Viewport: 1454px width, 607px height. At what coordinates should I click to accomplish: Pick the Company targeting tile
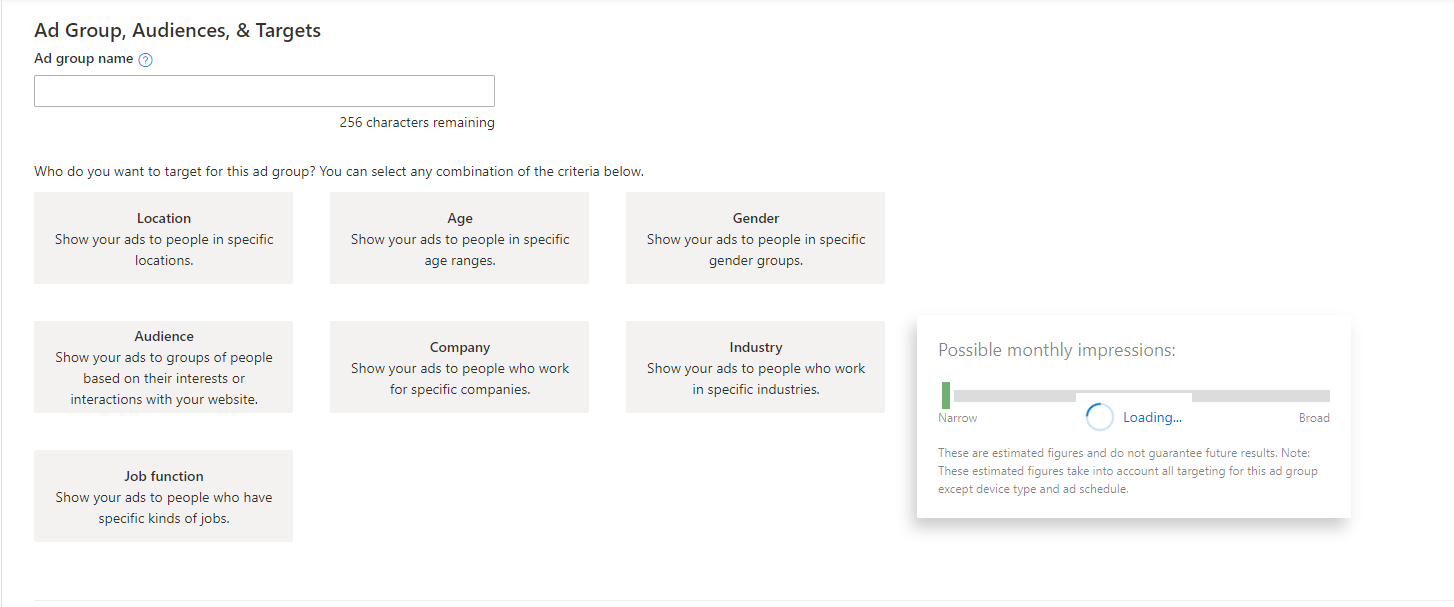click(x=459, y=367)
